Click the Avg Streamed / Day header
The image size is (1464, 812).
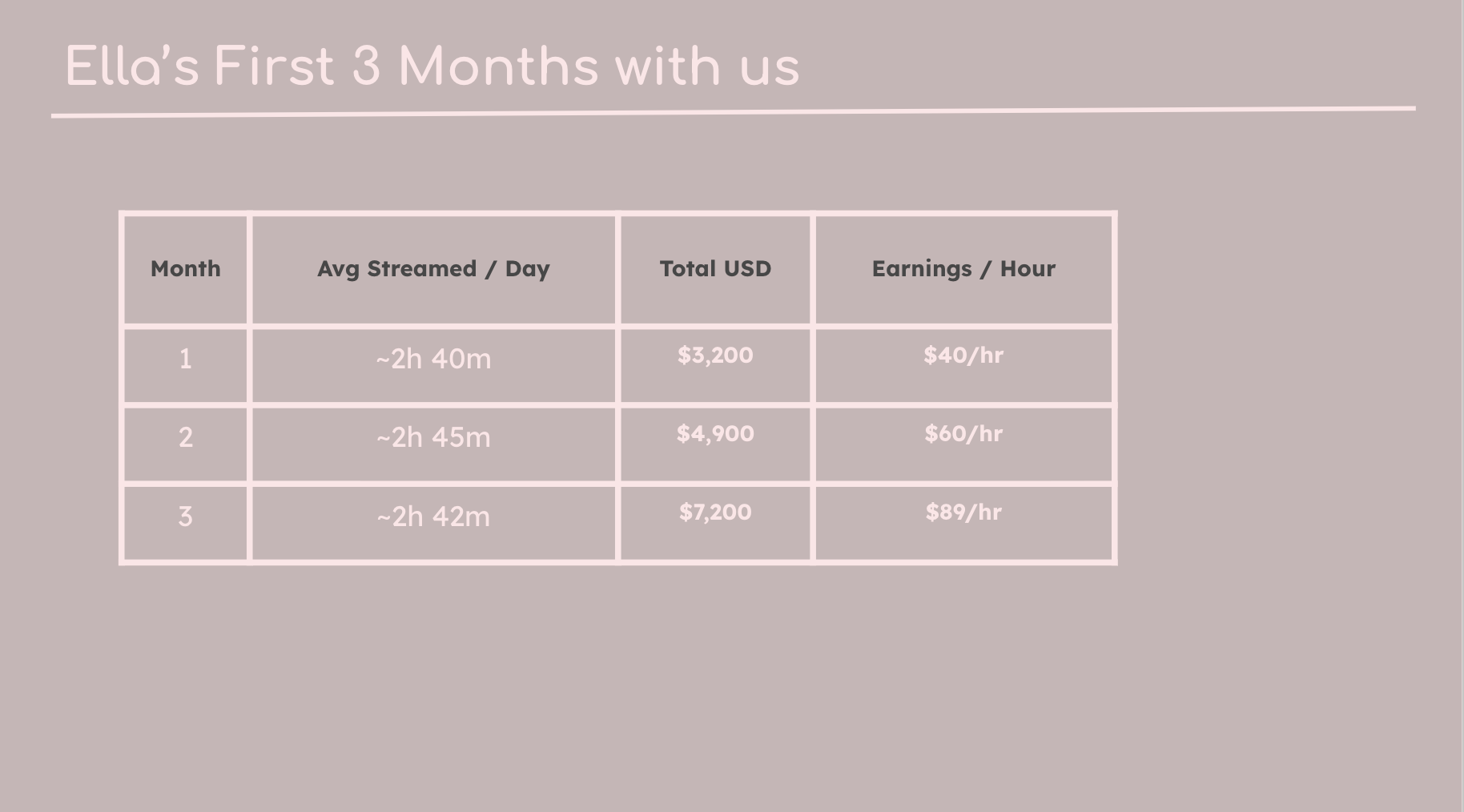click(433, 269)
